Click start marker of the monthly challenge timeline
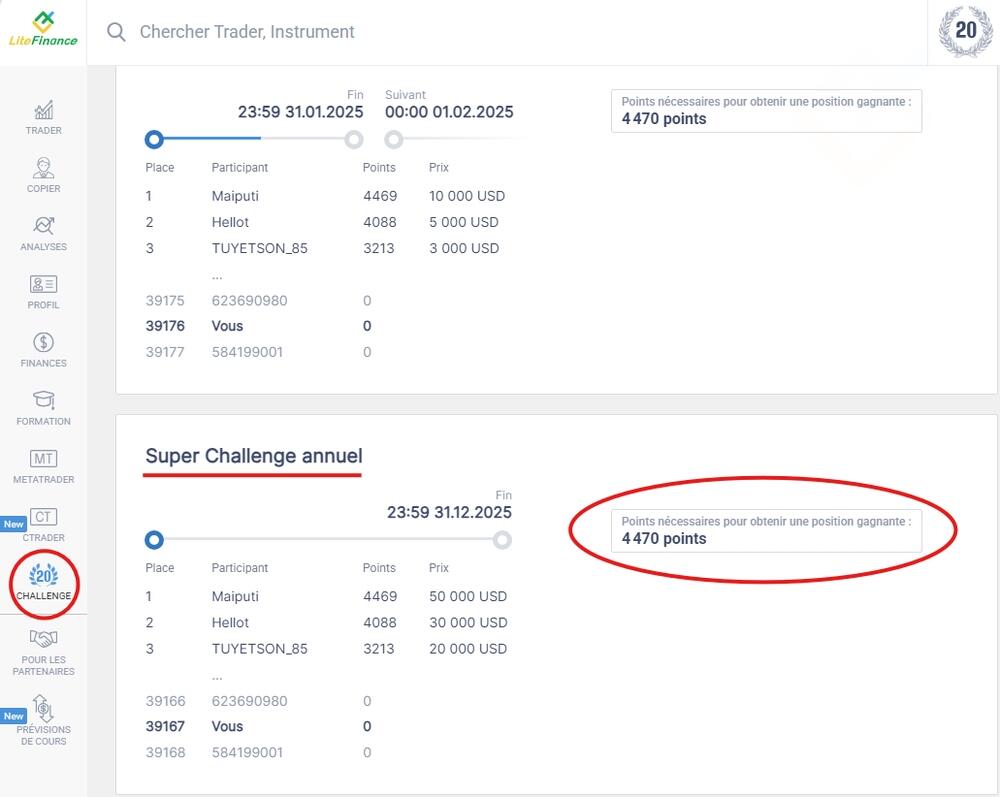This screenshot has height=797, width=1000. [x=154, y=139]
